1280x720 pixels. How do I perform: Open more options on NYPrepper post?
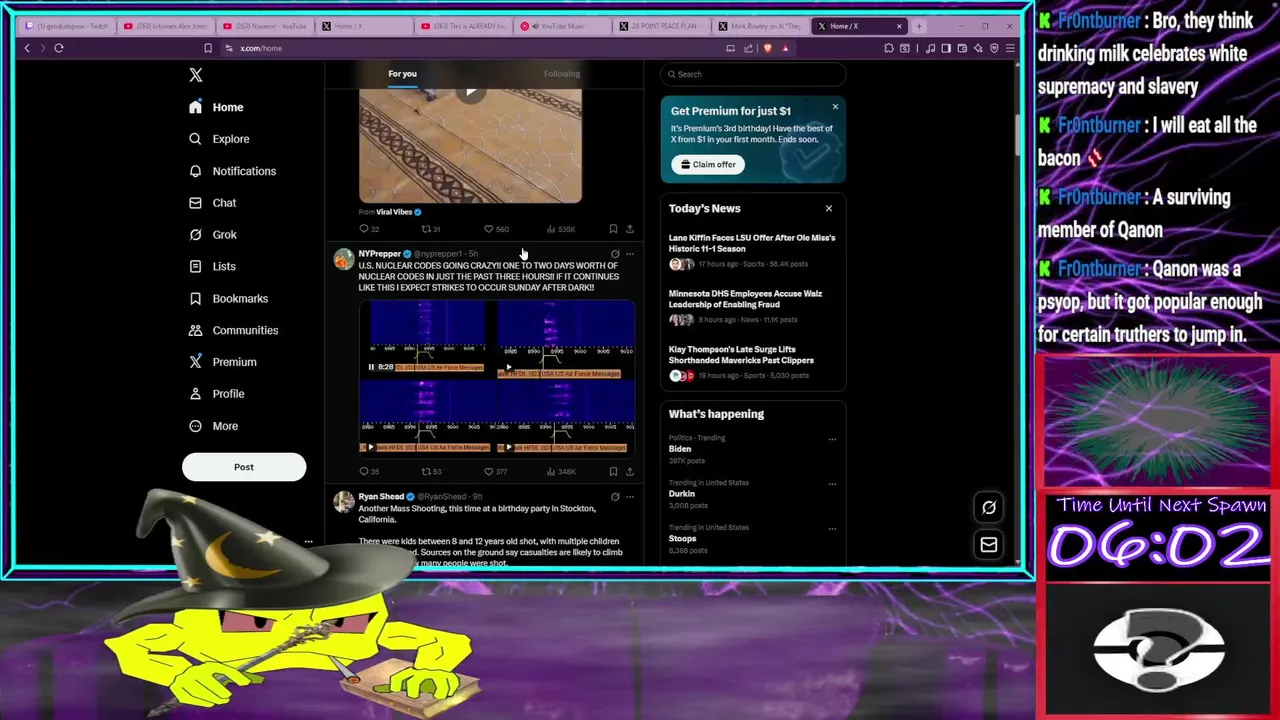tap(630, 254)
